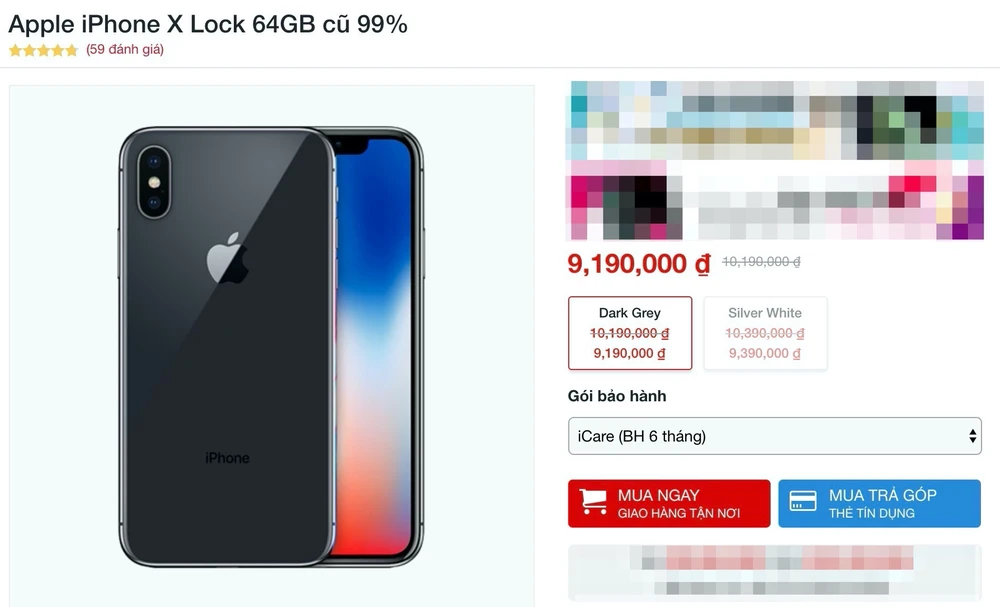The height and width of the screenshot is (607, 1000).
Task: Click the fifth yellow rating star
Action: pyautogui.click(x=71, y=50)
